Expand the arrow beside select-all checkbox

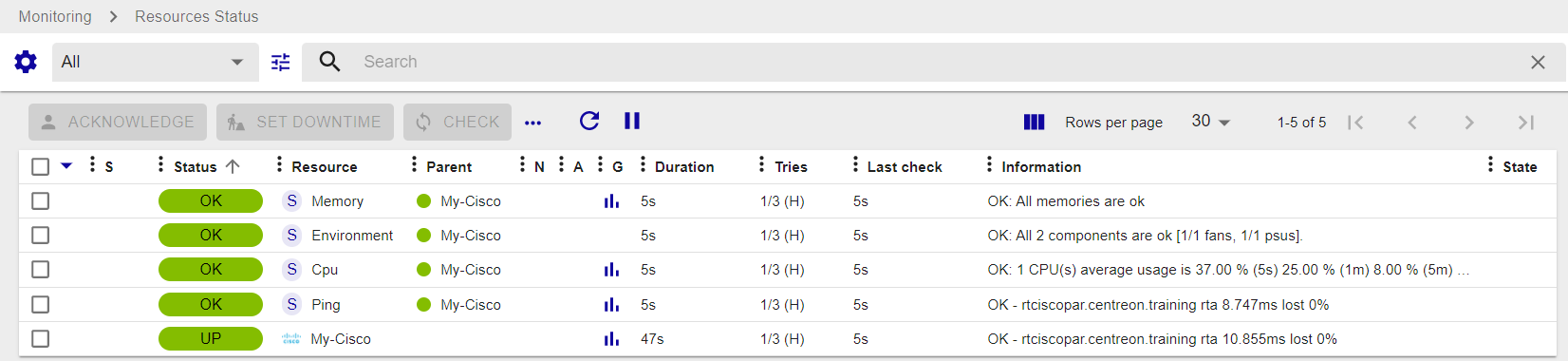point(66,165)
